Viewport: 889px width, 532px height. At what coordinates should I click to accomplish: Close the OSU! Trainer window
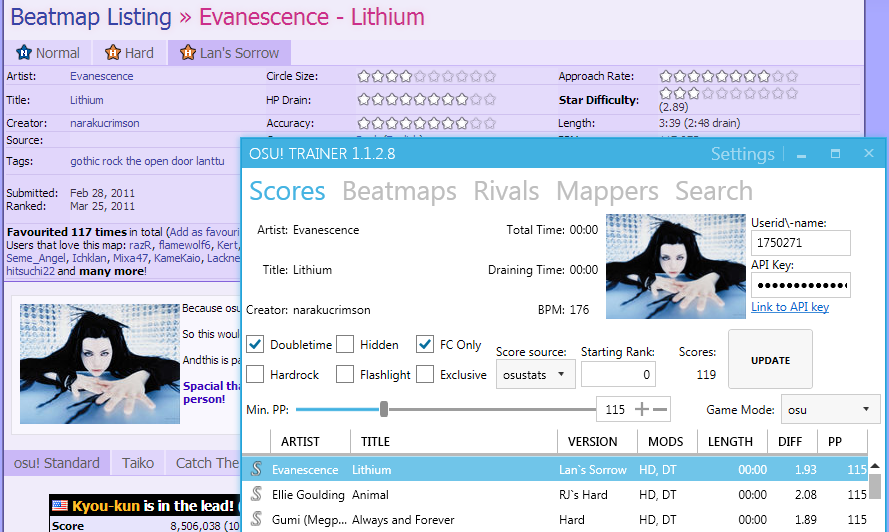[869, 153]
